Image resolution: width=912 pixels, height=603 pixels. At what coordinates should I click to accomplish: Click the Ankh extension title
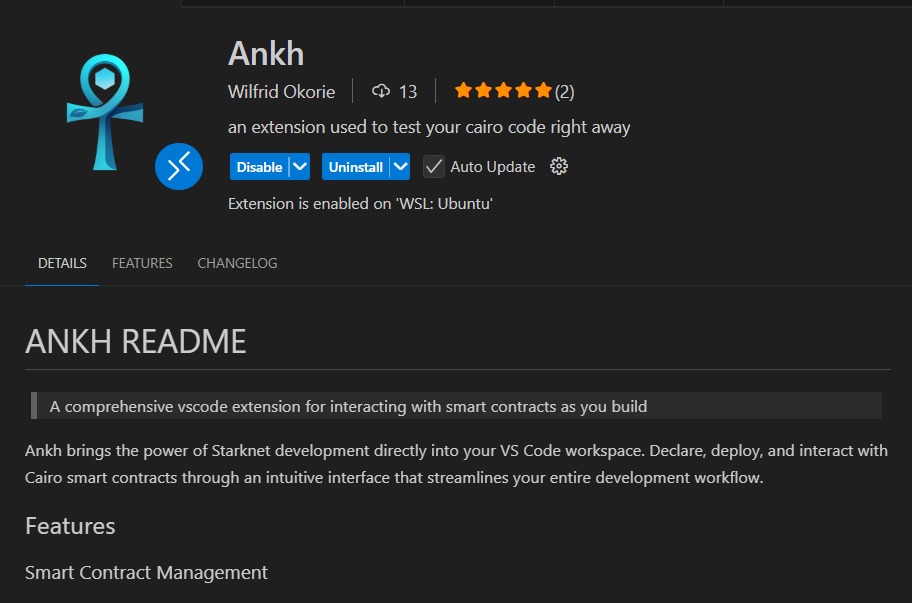(x=266, y=54)
